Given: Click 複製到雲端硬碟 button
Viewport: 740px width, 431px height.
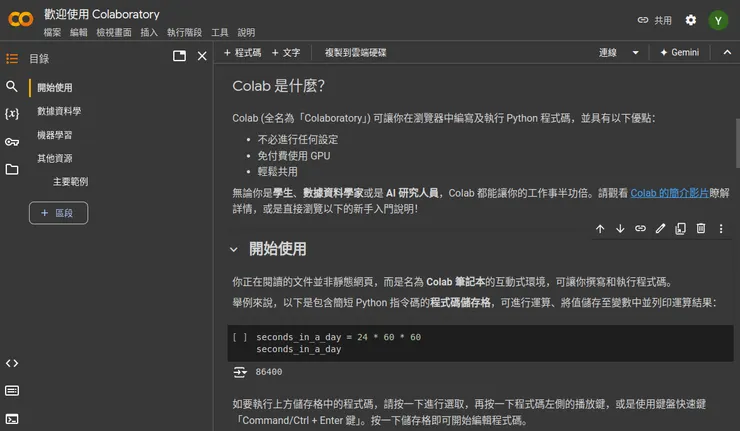Looking at the screenshot, I should [355, 52].
